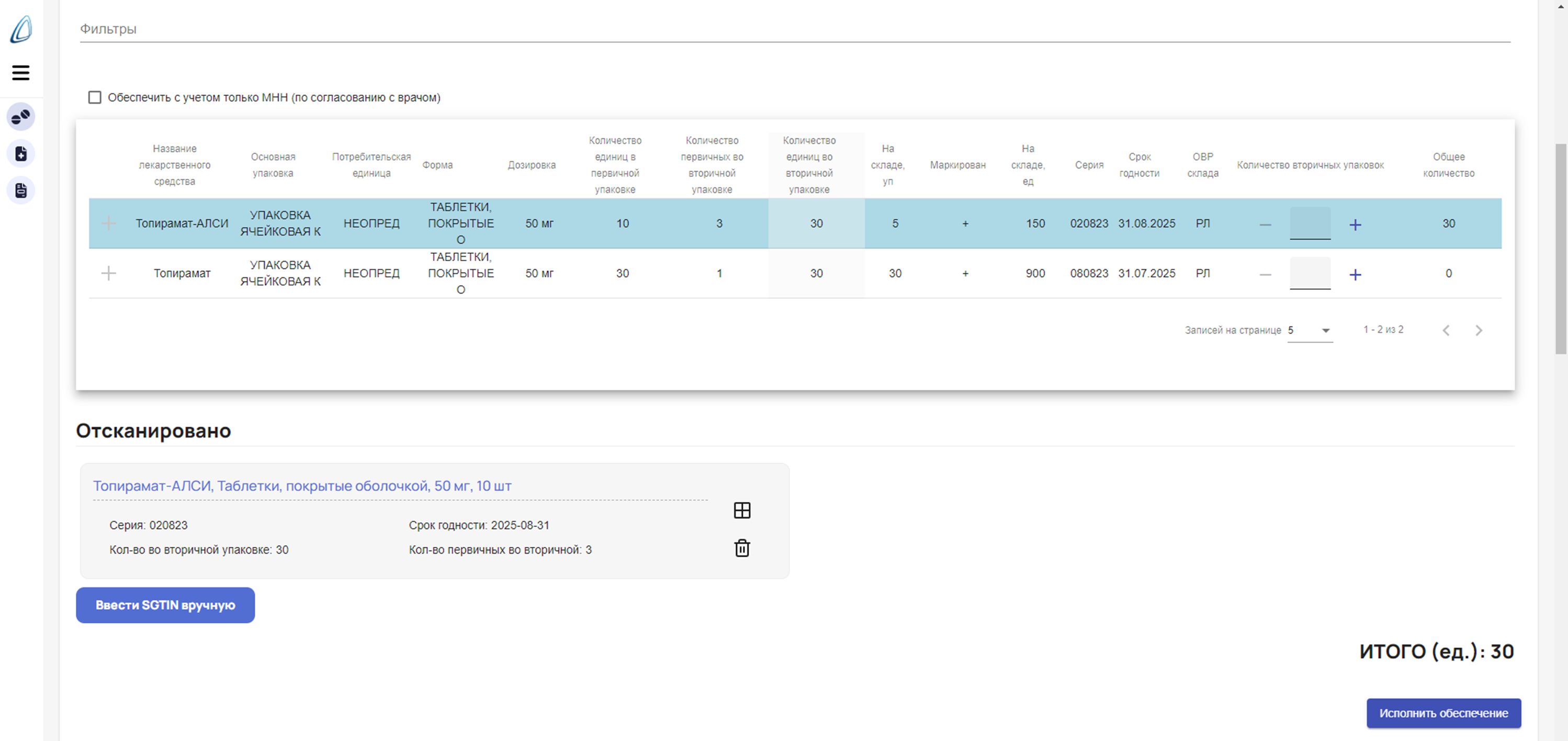Click the Фильтры field
This screenshot has width=1568, height=741.
795,29
